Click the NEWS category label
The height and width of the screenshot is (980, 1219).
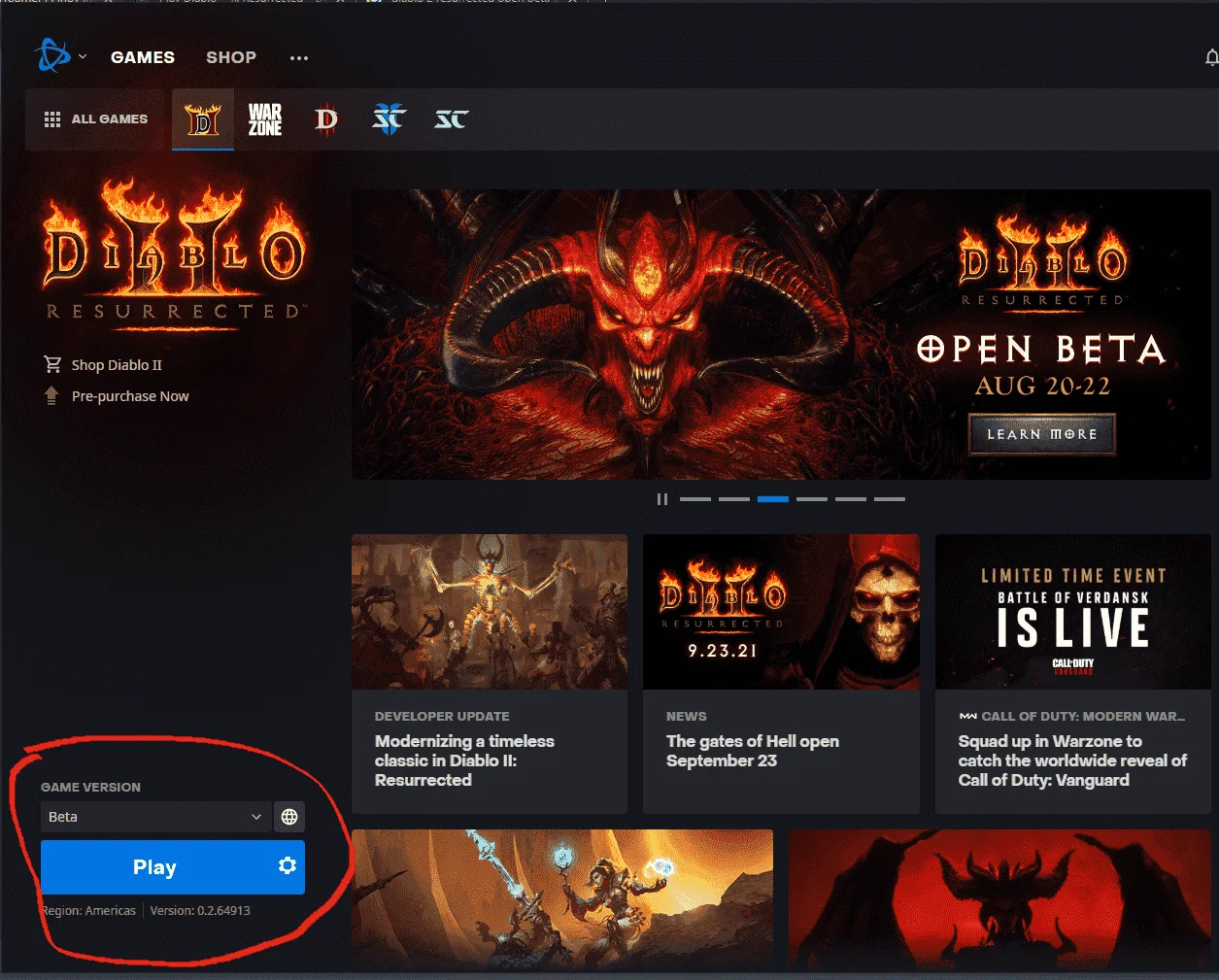click(x=687, y=716)
